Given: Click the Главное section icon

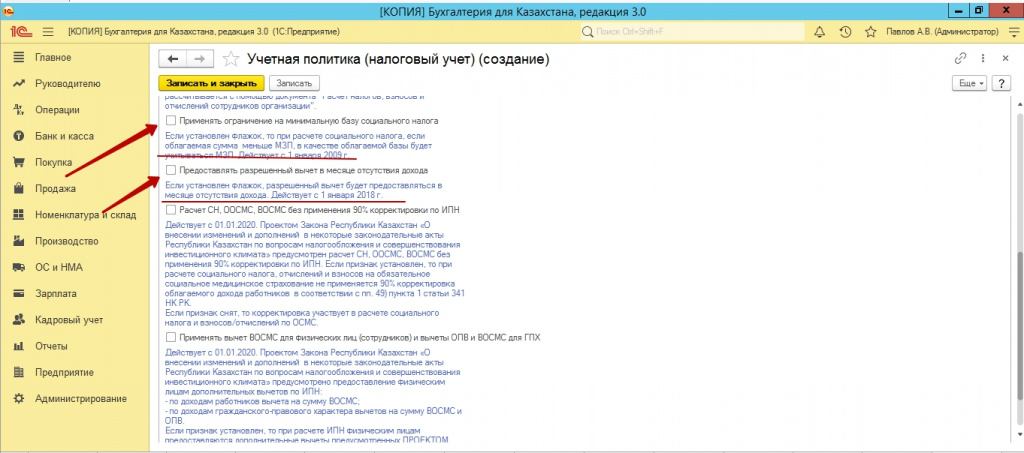Looking at the screenshot, I should pos(19,57).
